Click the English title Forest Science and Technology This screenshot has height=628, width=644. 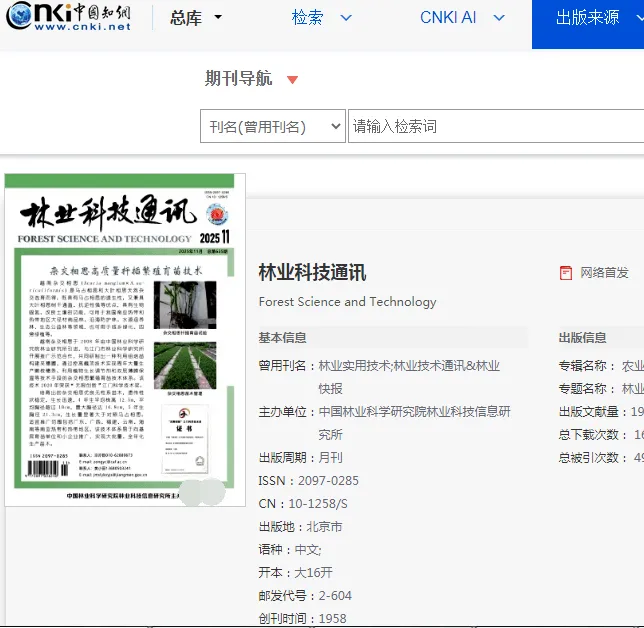pos(347,302)
